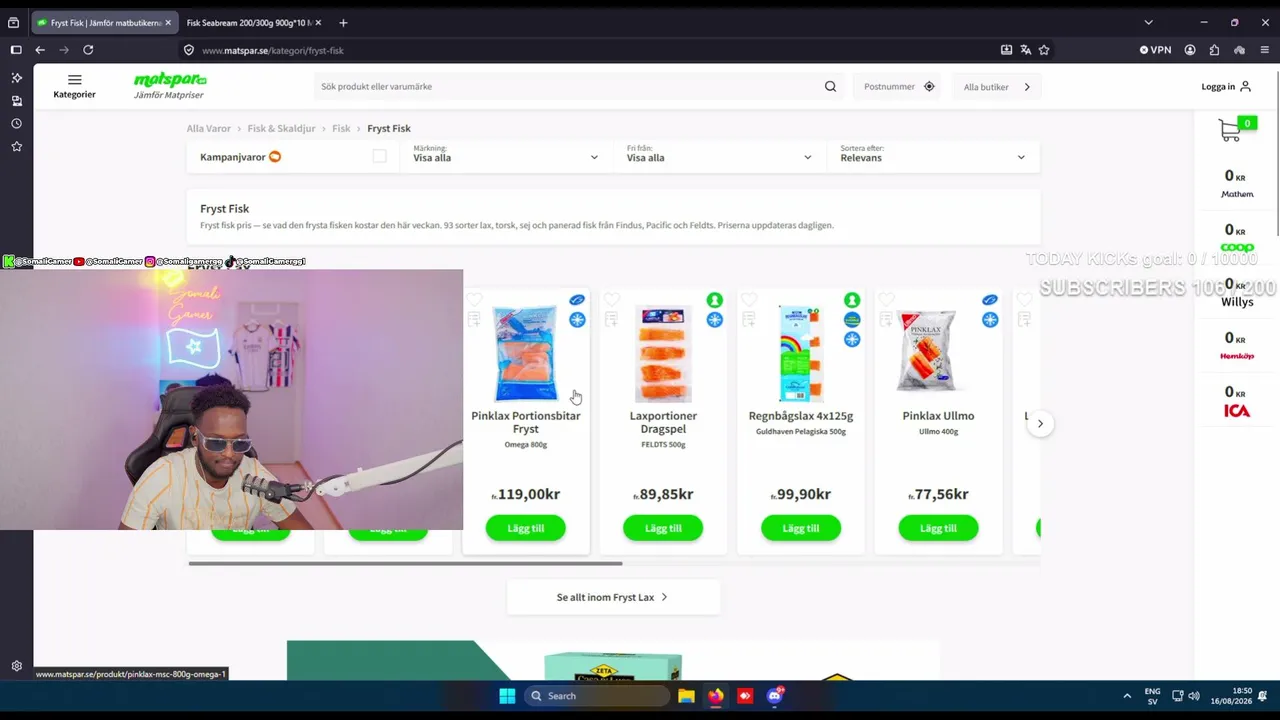Open the VPN indicator in browser toolbar
This screenshot has height=720, width=1280.
pos(1155,50)
